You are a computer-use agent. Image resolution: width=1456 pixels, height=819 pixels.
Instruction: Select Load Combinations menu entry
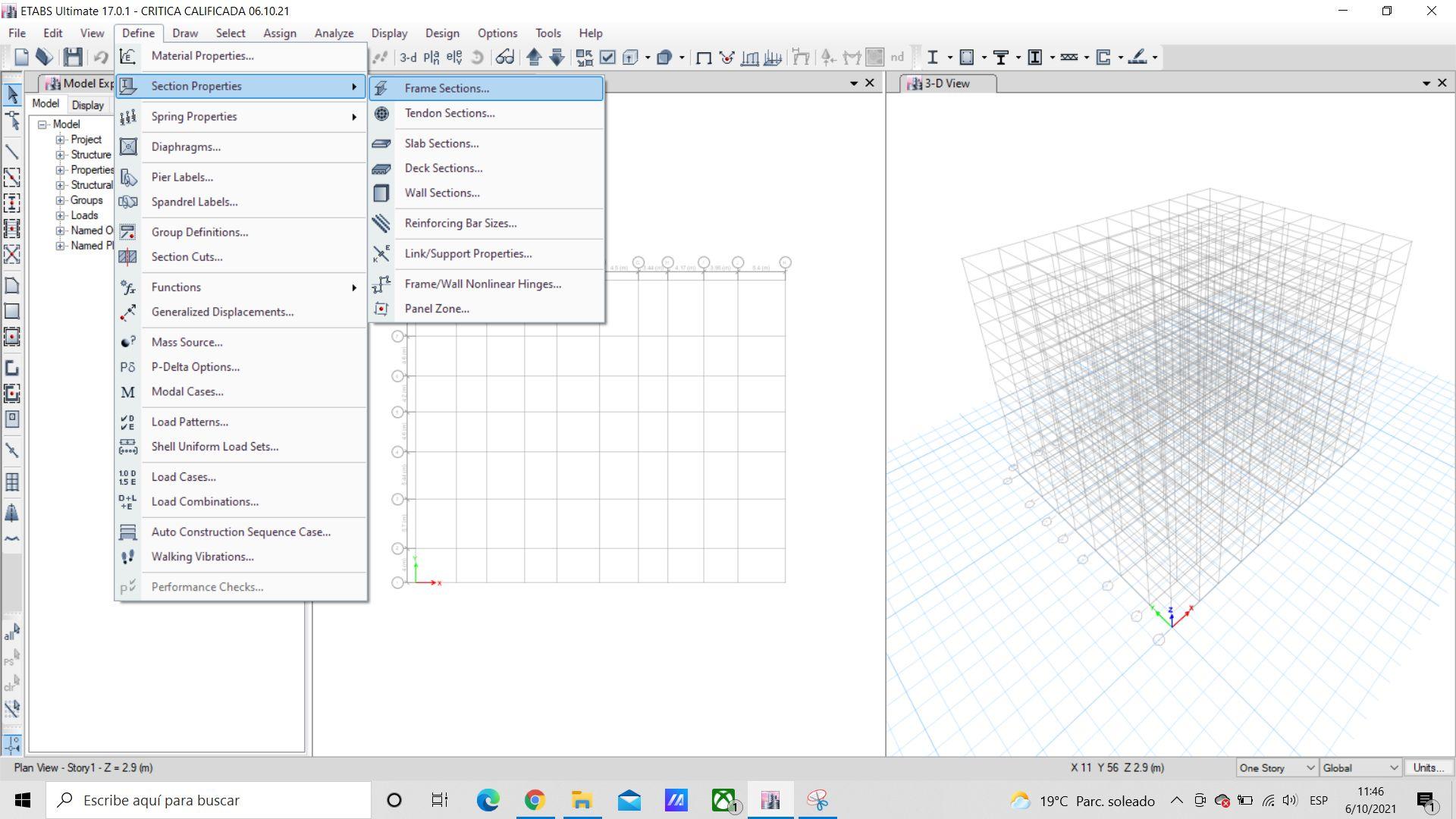[205, 501]
